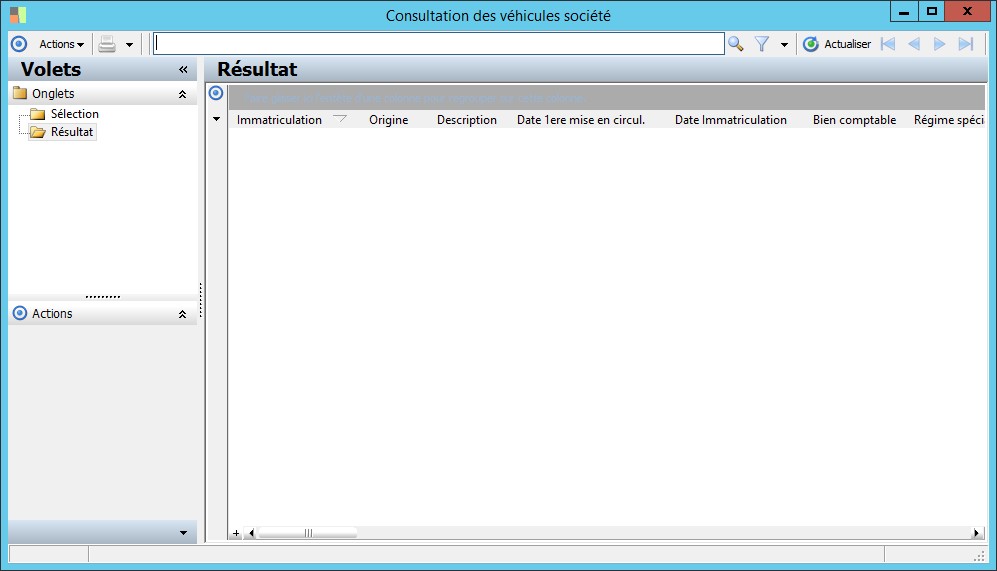Go to first record arrow

tap(888, 44)
